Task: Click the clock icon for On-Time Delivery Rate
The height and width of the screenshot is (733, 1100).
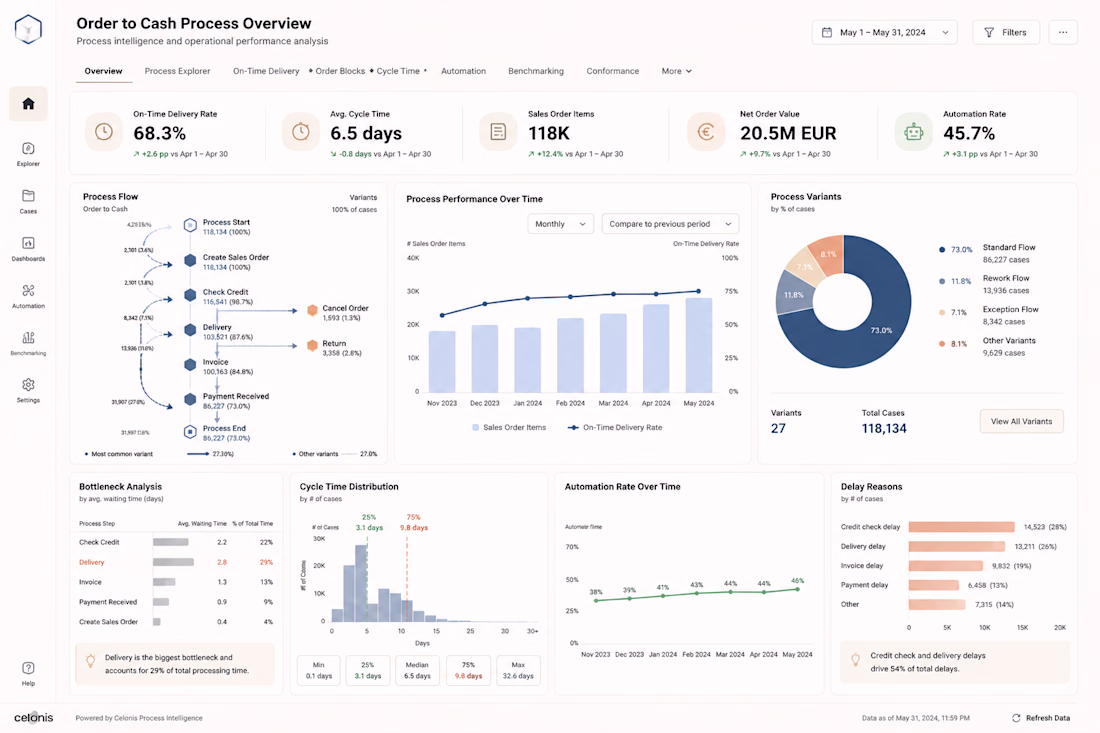Action: [x=104, y=132]
